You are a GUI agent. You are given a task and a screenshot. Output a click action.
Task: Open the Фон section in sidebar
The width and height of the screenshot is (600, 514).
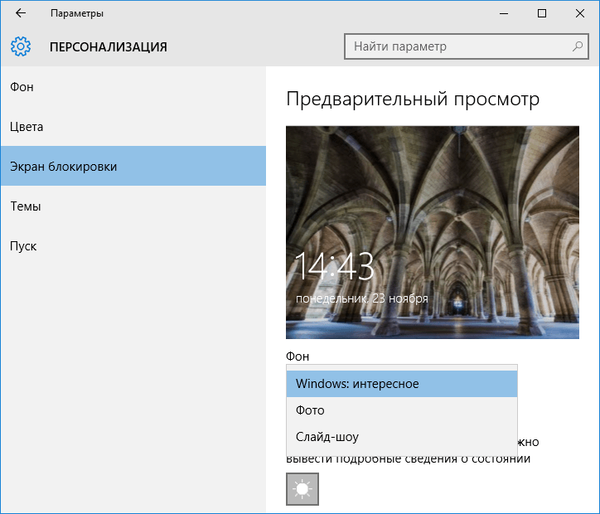click(133, 87)
